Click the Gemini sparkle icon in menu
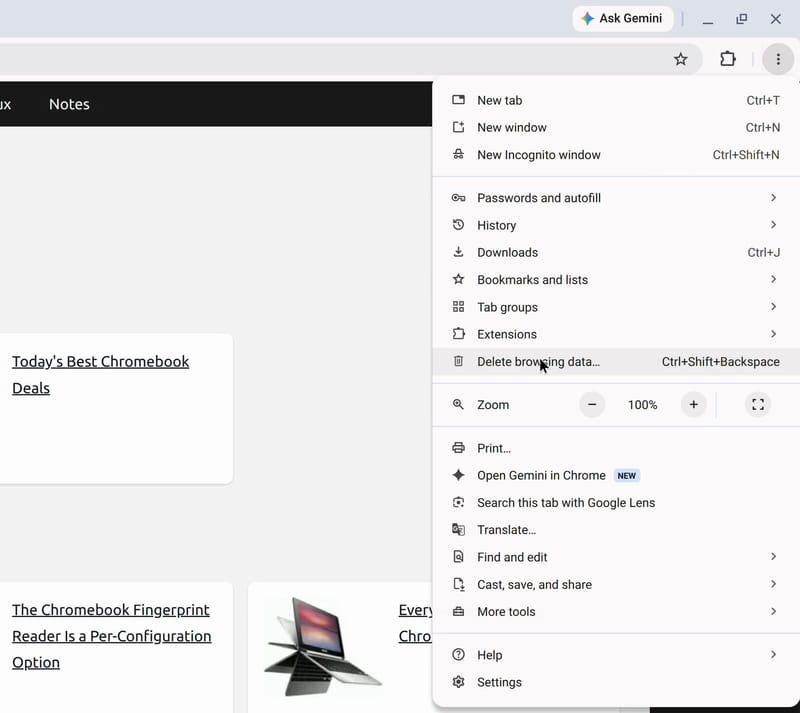Screen dimensions: 800x713 [x=458, y=475]
